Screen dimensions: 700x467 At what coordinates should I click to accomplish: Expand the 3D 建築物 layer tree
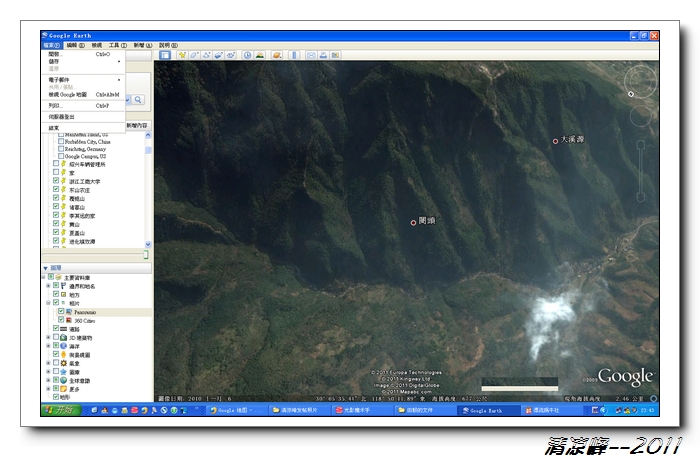(x=47, y=338)
